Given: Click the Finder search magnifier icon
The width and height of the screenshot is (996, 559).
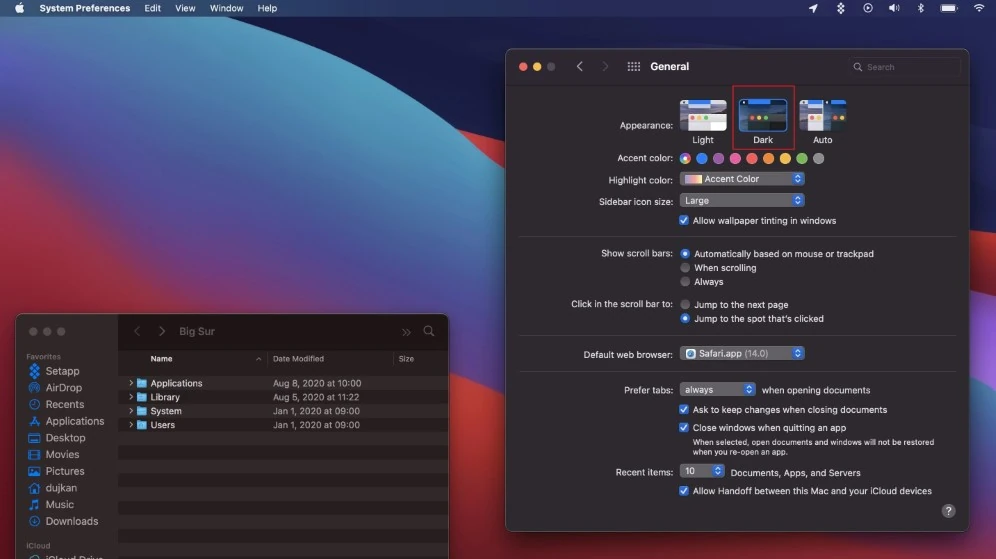Looking at the screenshot, I should (x=429, y=331).
